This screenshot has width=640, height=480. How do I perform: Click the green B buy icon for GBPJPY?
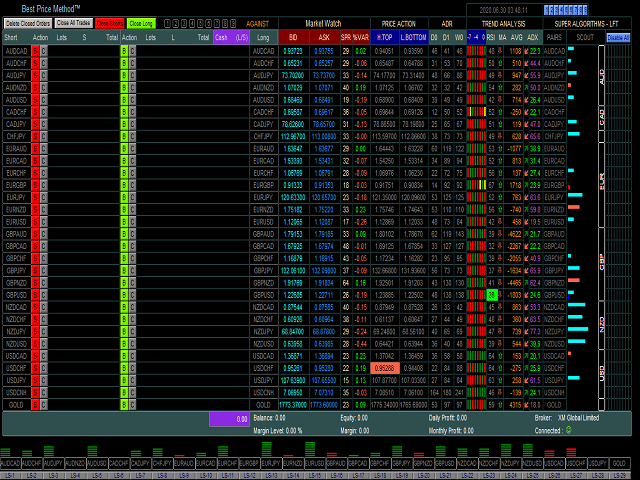124,271
